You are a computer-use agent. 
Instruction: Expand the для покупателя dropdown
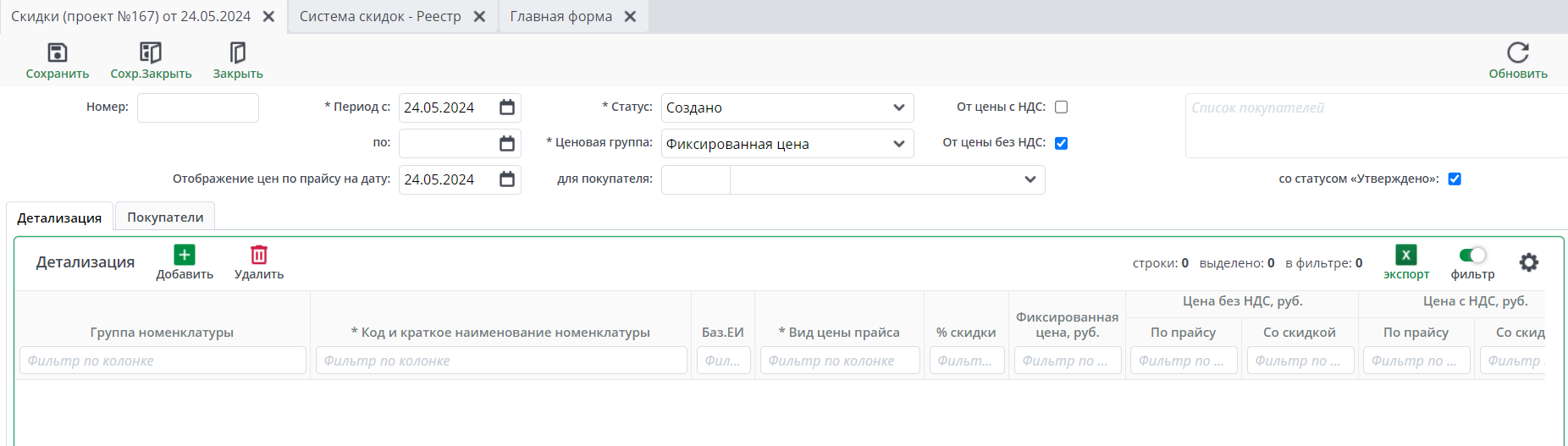1030,179
